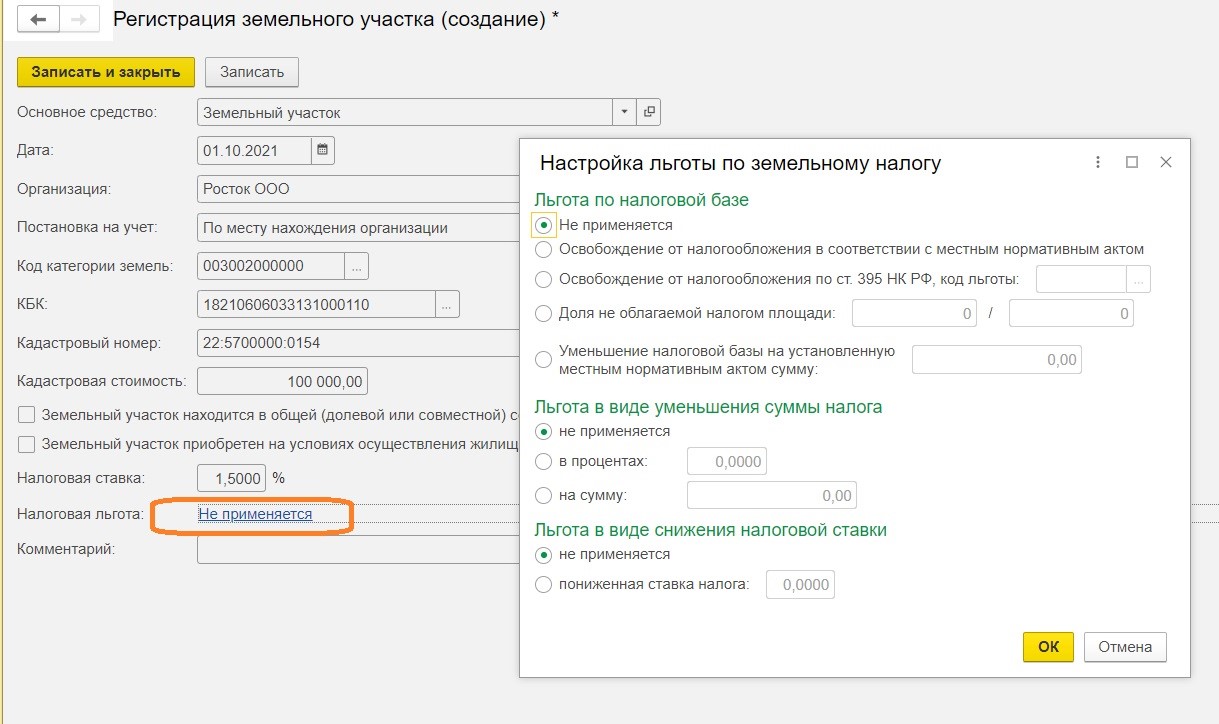Viewport: 1219px width, 724px height.
Task: Click 'Льгота в виде снижения налоговой ставки' heading
Action: [x=711, y=530]
